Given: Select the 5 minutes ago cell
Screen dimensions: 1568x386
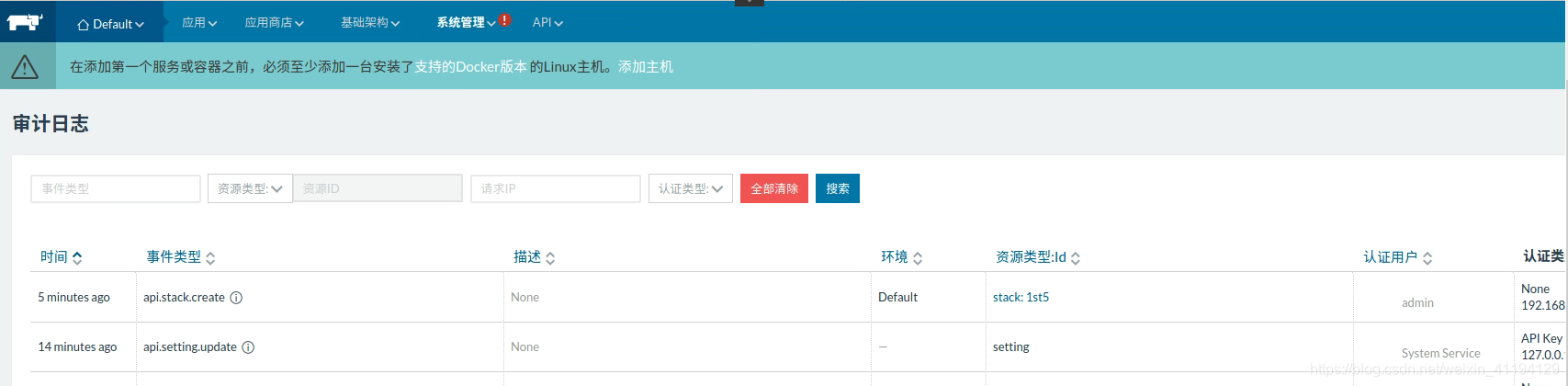Looking at the screenshot, I should click(73, 297).
